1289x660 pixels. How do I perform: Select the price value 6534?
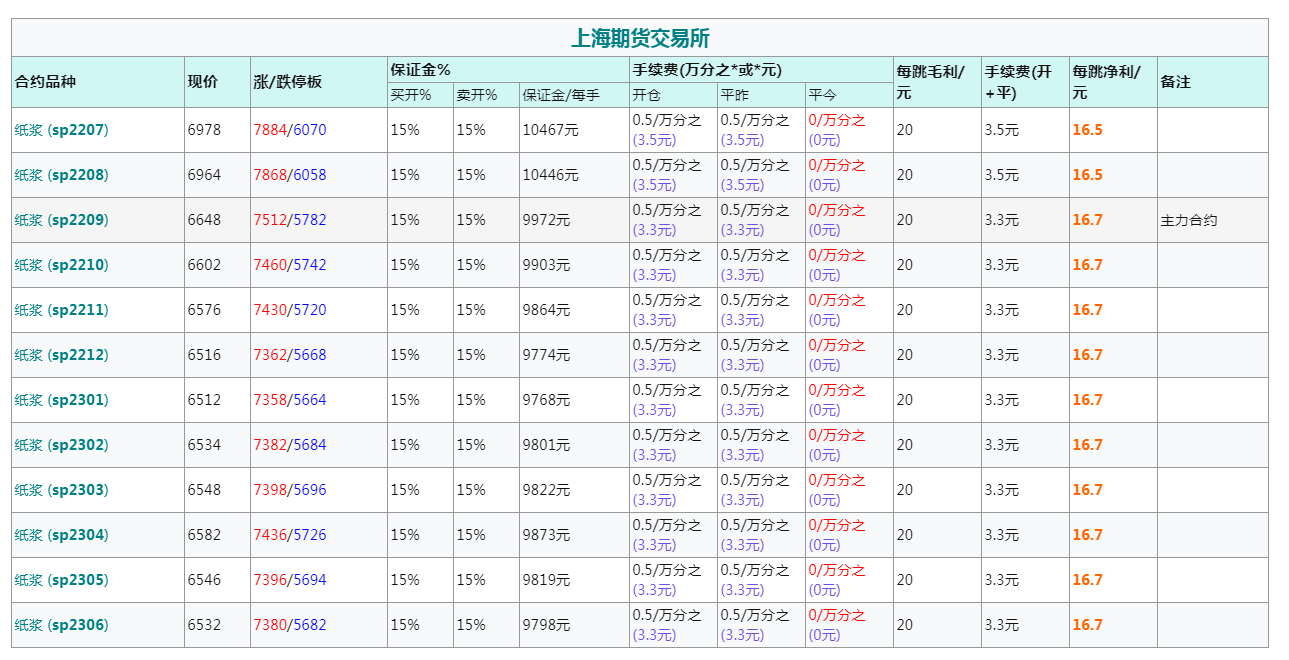pos(204,445)
